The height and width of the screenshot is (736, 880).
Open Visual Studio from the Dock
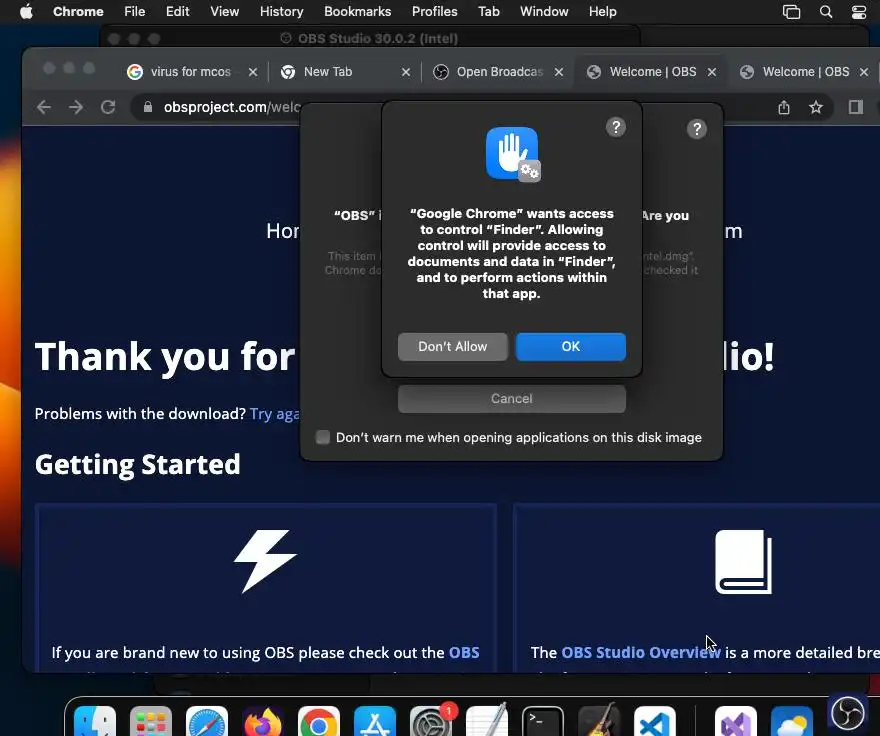[736, 721]
